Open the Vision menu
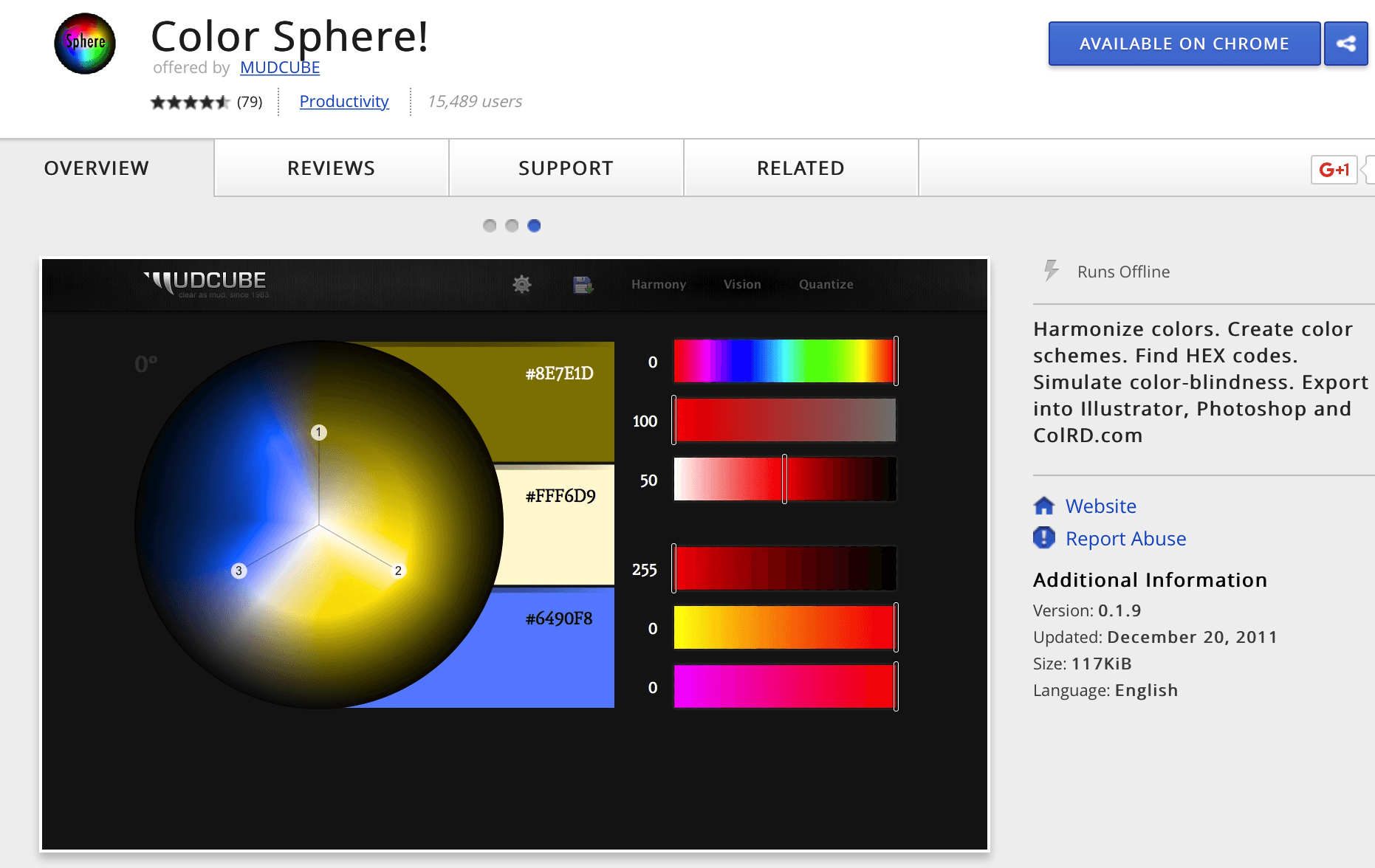 click(x=742, y=284)
